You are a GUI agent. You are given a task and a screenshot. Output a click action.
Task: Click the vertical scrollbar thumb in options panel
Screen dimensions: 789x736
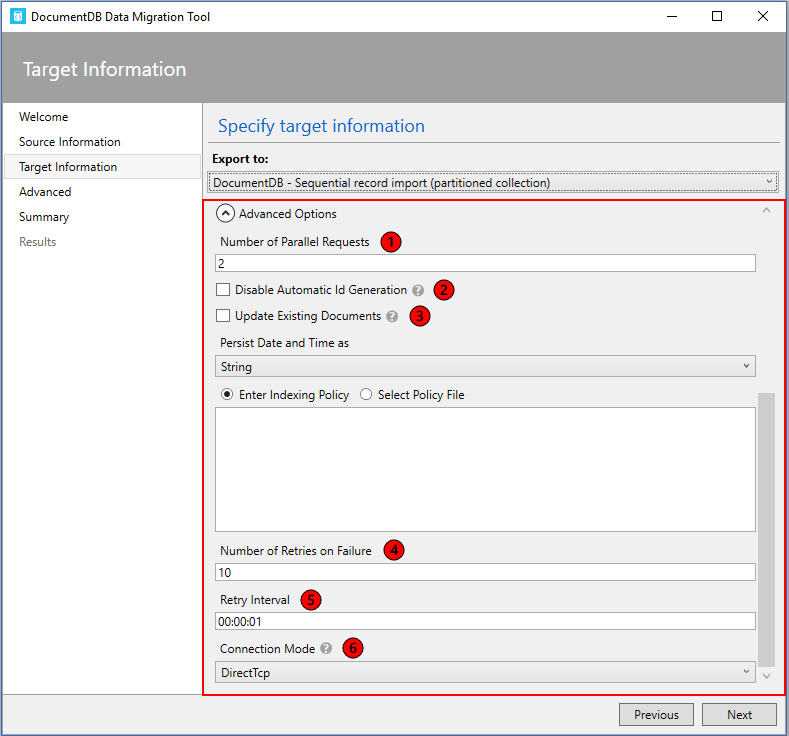click(x=766, y=529)
